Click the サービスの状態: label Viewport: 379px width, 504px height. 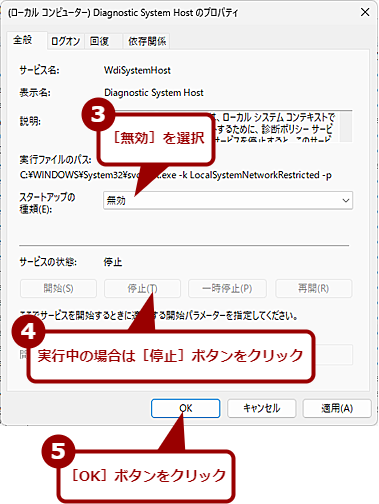click(48, 262)
